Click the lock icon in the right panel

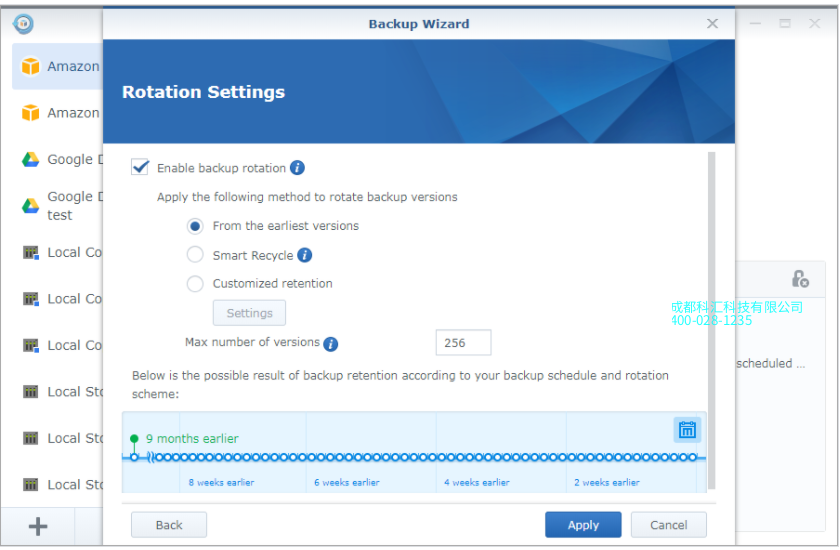[x=799, y=279]
